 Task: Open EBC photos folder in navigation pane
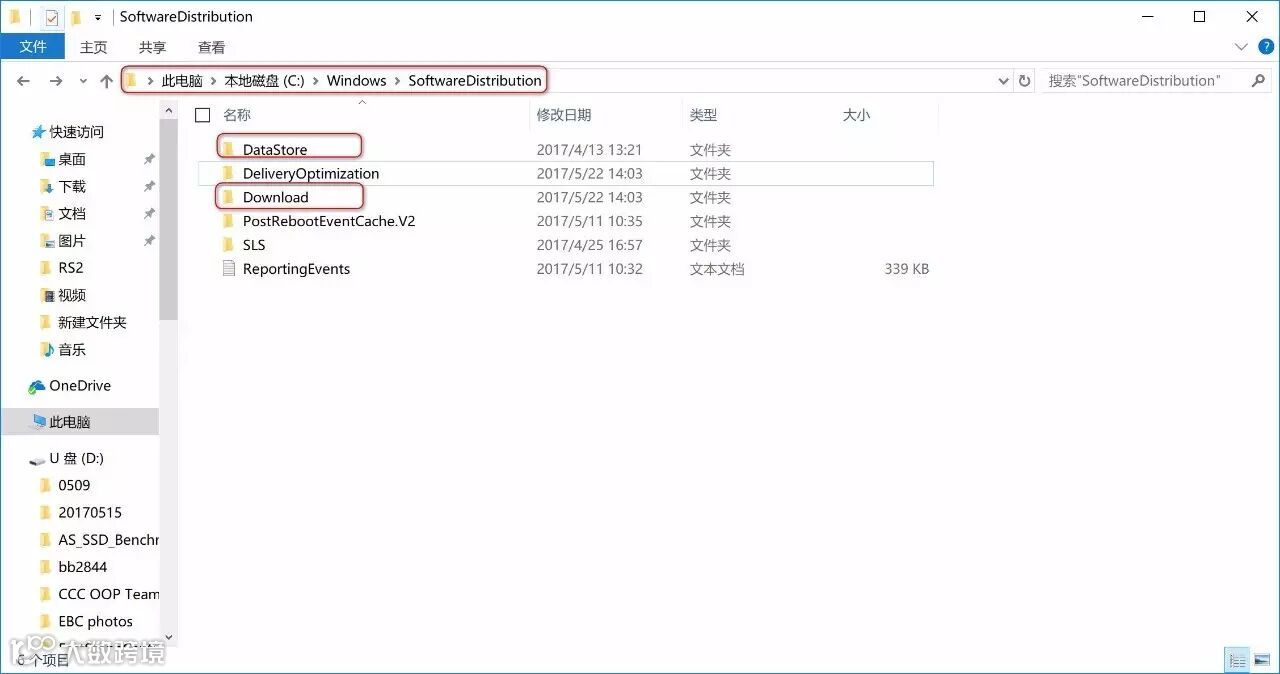pyautogui.click(x=95, y=621)
